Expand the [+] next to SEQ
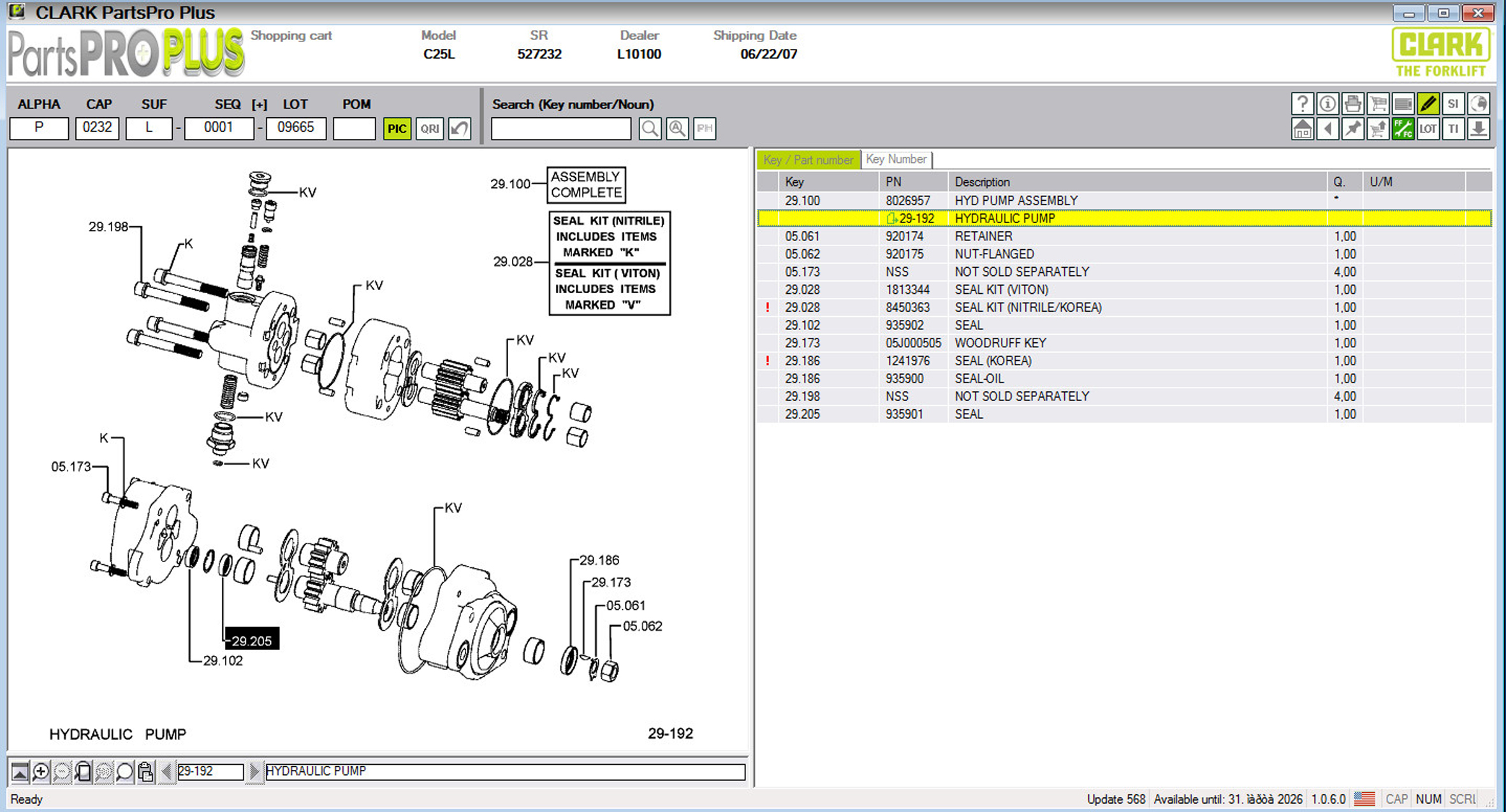Screen dimensions: 1506x812 click(x=259, y=105)
